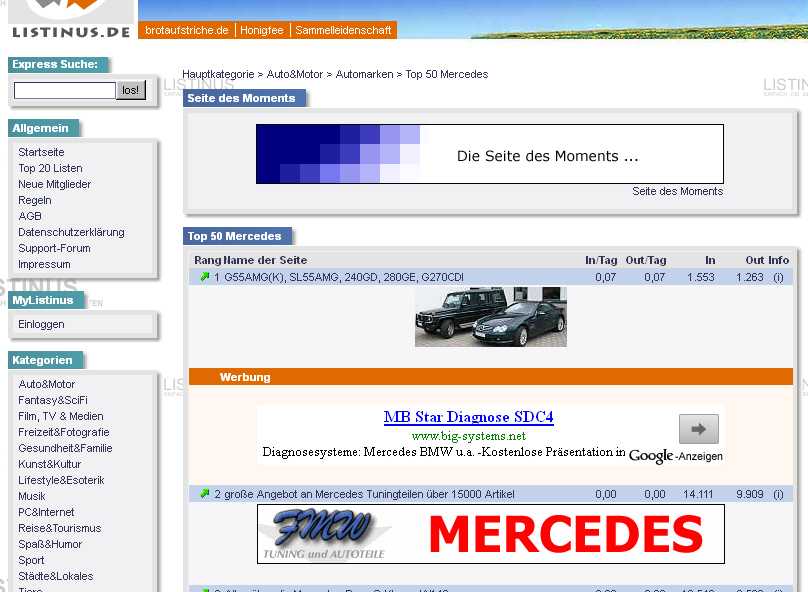
Task: Click the Listinus.de logo
Action: point(71,20)
